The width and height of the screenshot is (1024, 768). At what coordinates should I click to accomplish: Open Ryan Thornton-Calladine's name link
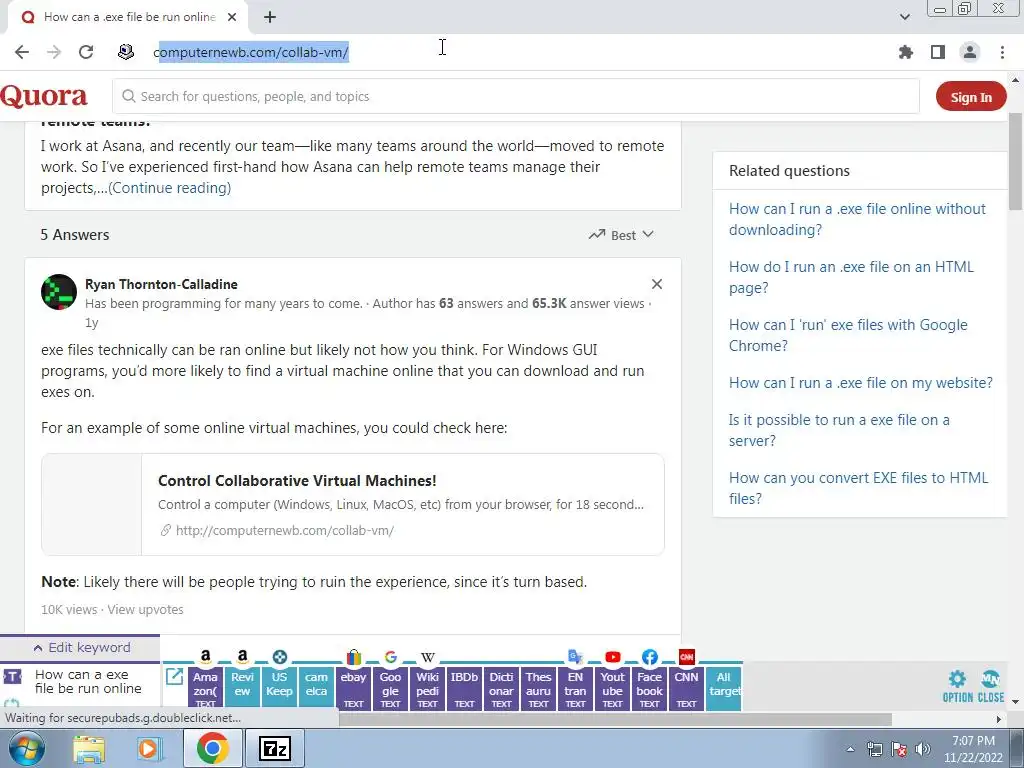coord(161,284)
